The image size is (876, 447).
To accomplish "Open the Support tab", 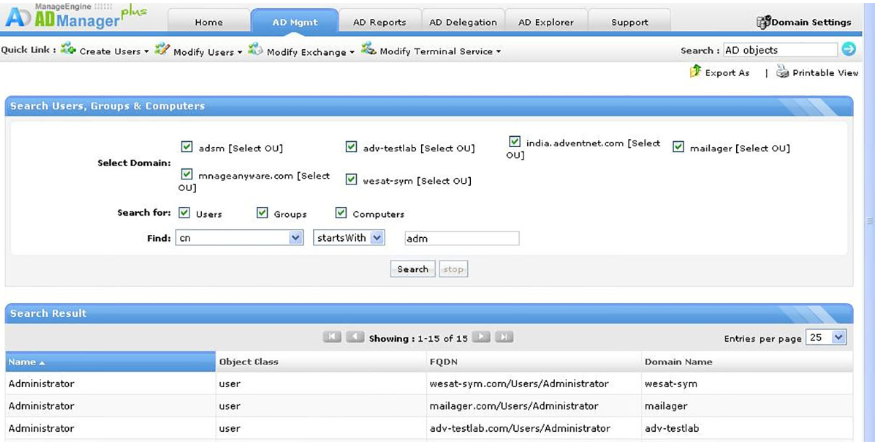I will click(630, 22).
